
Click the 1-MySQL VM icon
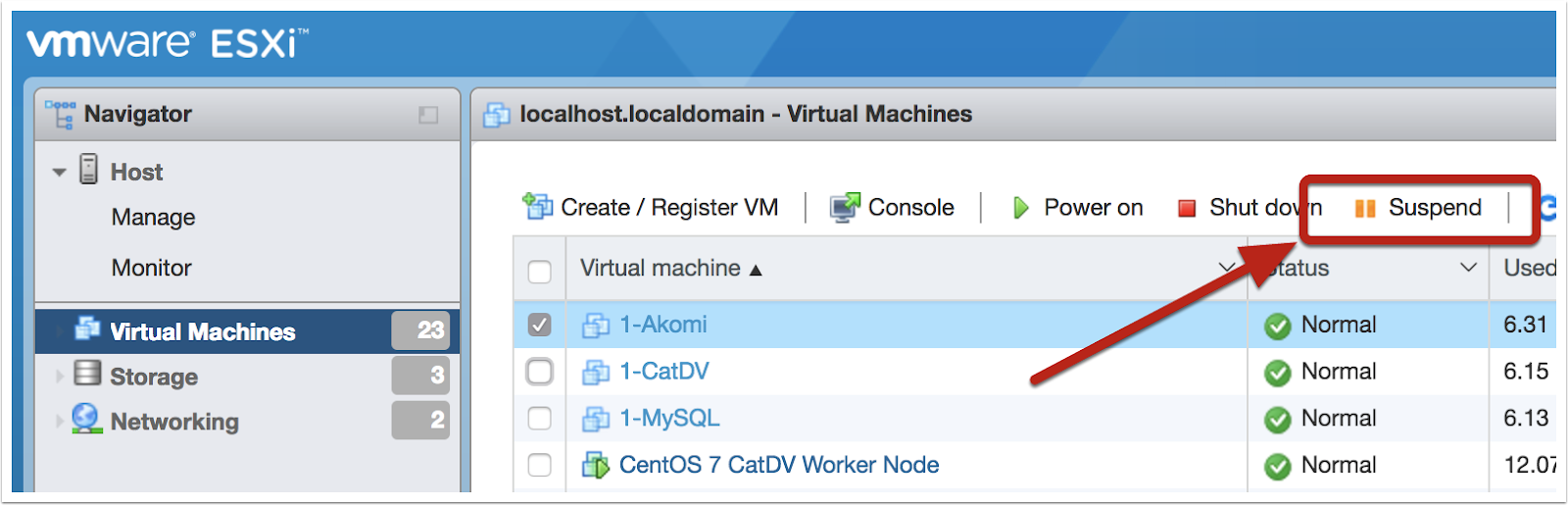596,420
